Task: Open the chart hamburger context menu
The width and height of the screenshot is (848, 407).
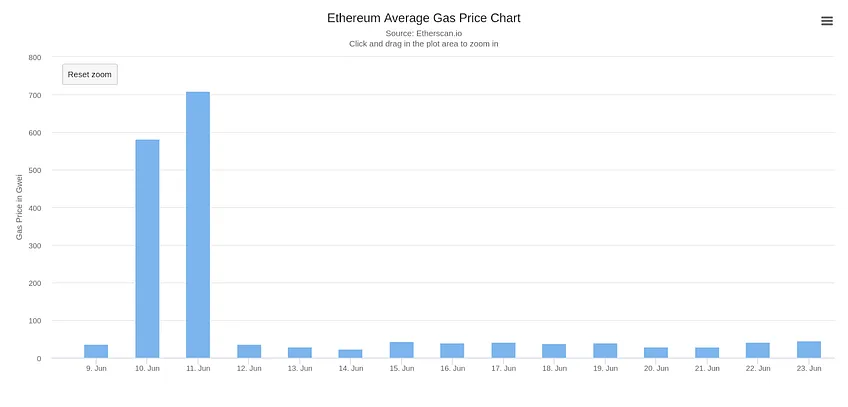Action: [x=827, y=21]
